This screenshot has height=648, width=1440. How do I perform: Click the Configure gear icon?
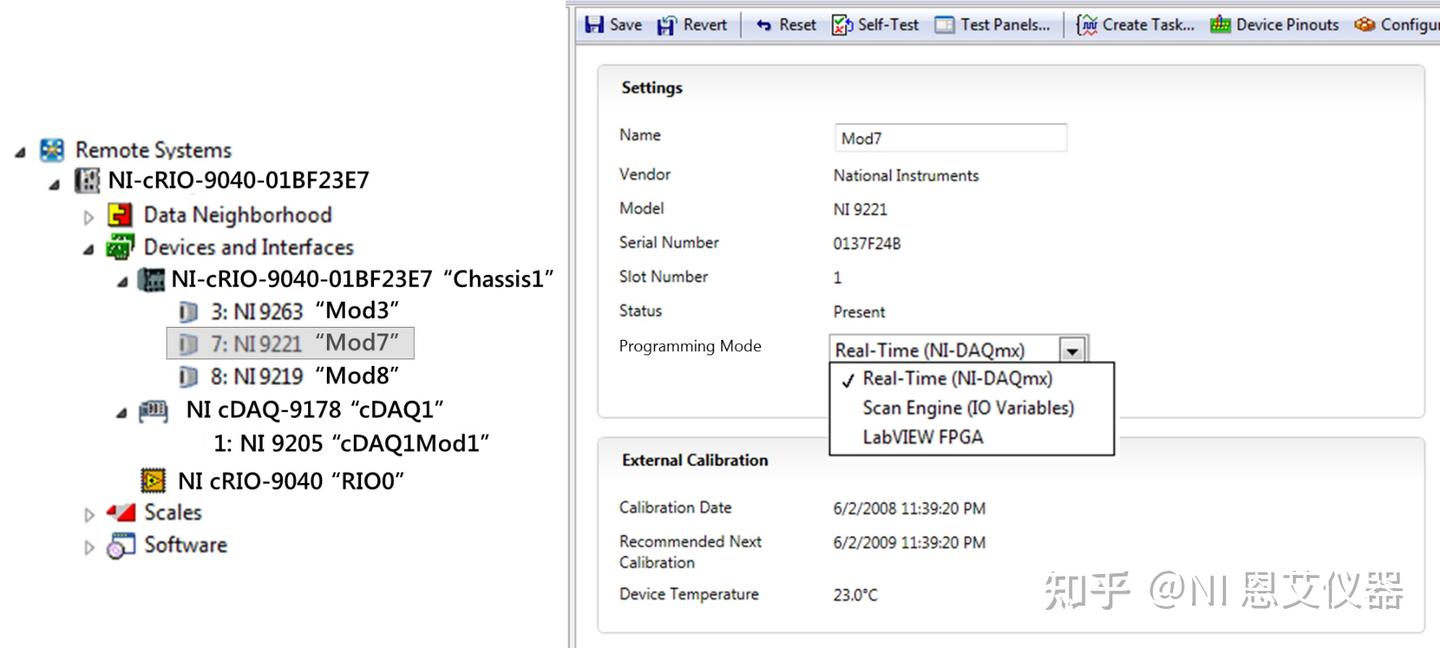click(1365, 25)
